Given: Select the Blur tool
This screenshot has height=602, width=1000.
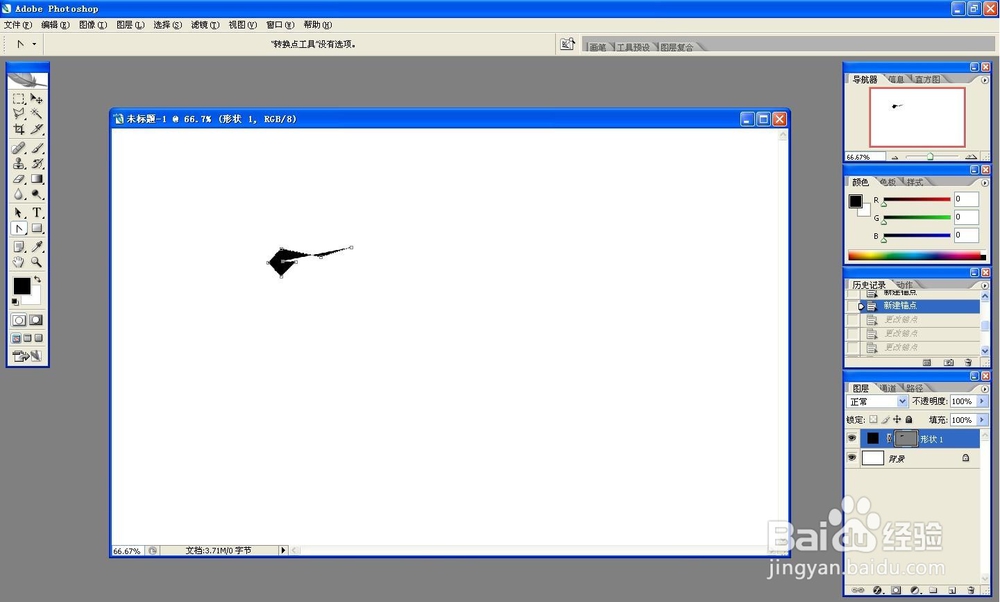Looking at the screenshot, I should pyautogui.click(x=18, y=195).
